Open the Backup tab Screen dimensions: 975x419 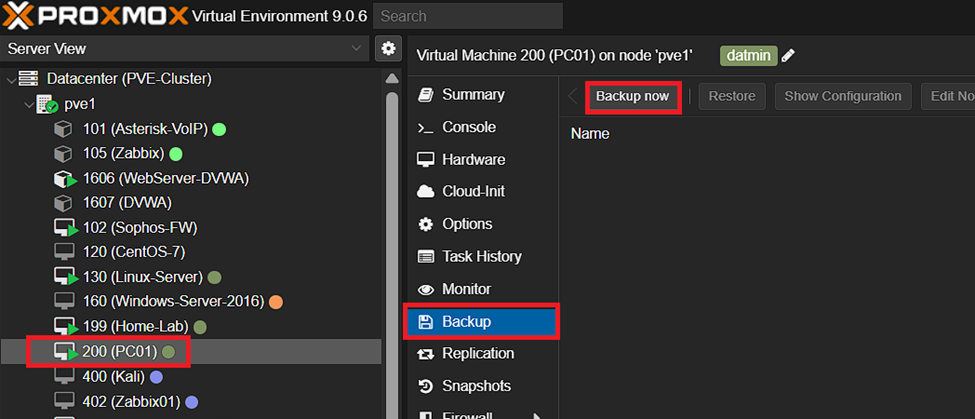tap(480, 322)
